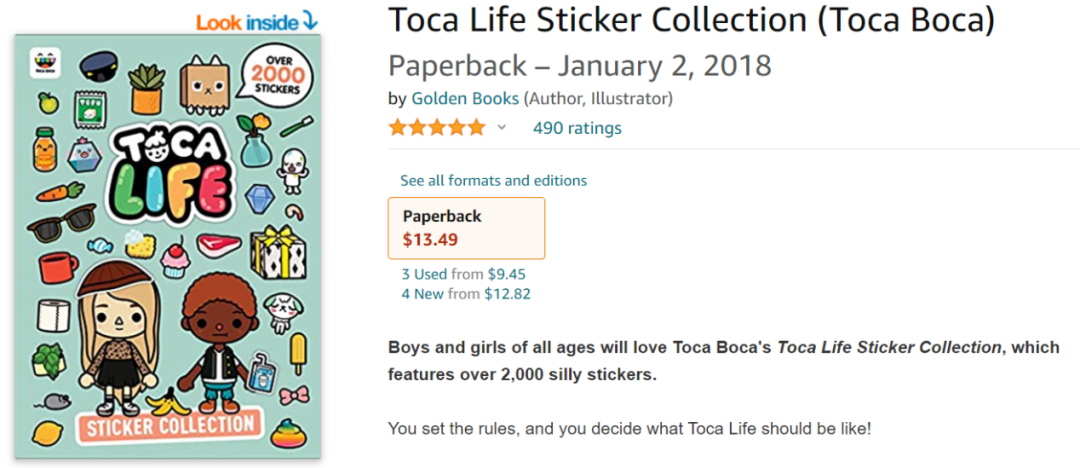The width and height of the screenshot is (1080, 468).
Task: View the 4 New from $12.82 offers
Action: point(466,293)
